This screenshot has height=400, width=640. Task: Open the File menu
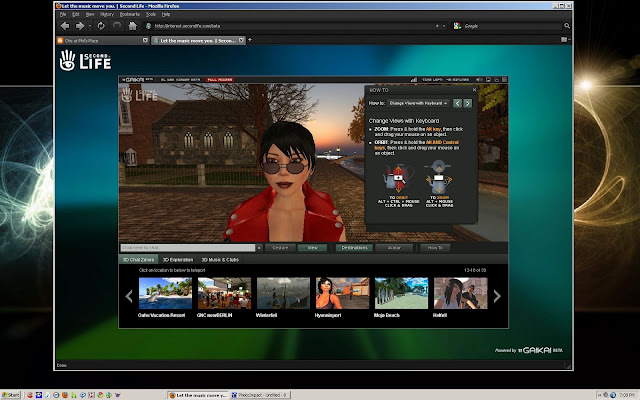click(x=63, y=14)
